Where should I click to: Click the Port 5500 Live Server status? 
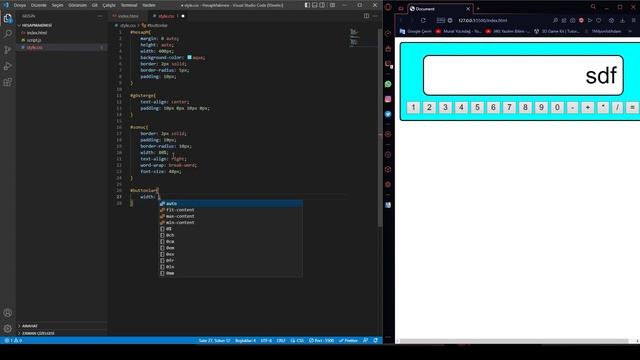[322, 340]
